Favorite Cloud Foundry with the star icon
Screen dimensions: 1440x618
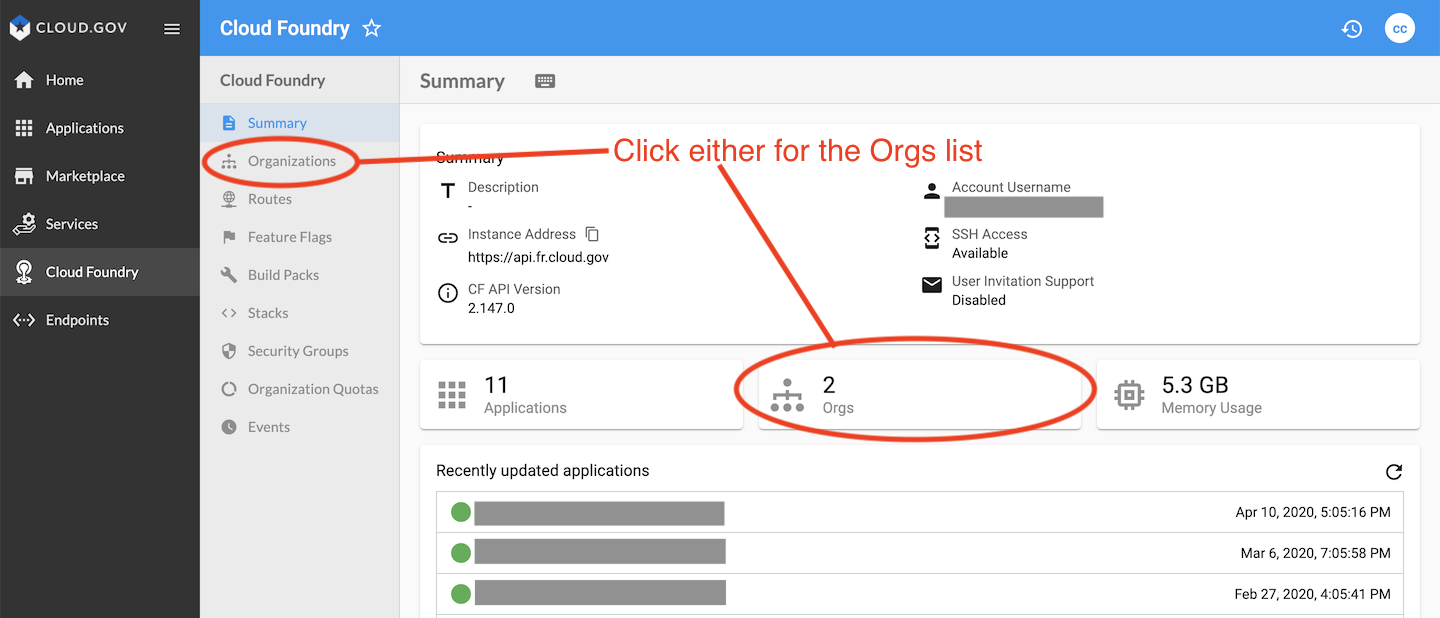(372, 28)
